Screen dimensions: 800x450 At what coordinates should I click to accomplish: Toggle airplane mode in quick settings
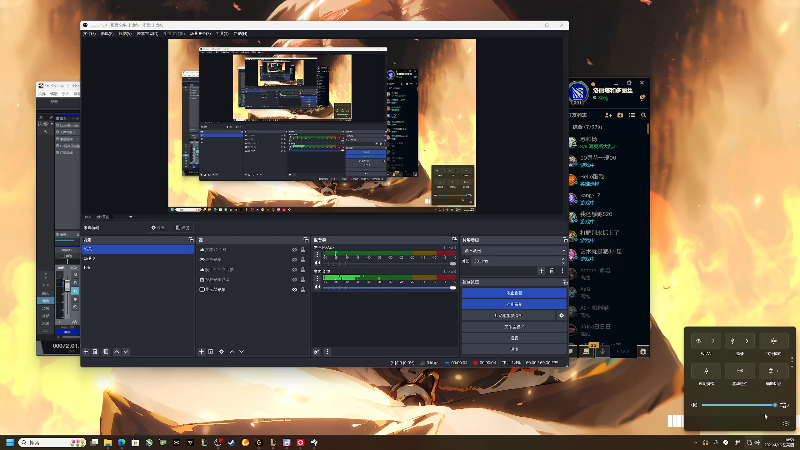tap(774, 341)
